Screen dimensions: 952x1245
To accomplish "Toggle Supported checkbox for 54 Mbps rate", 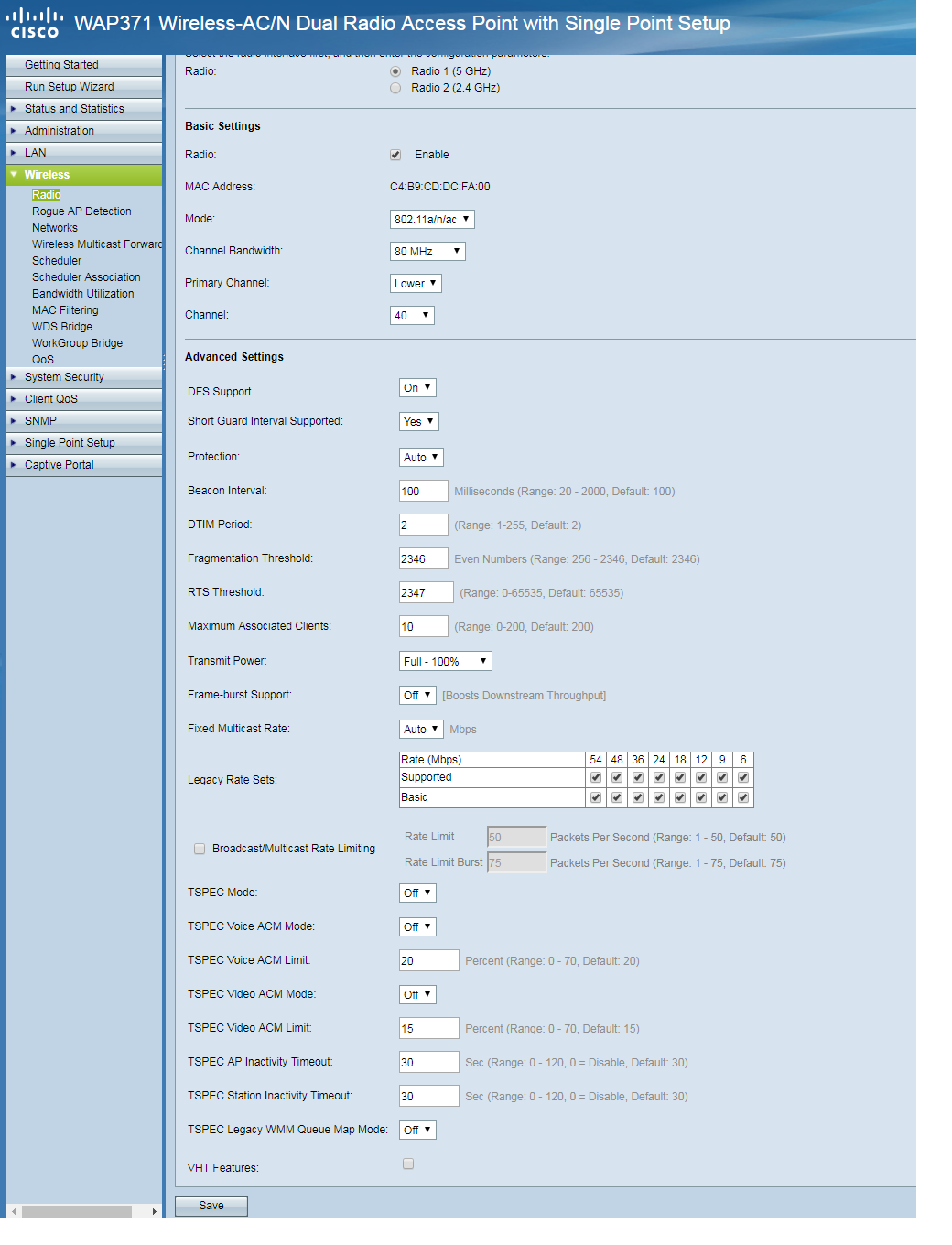I will [x=596, y=777].
